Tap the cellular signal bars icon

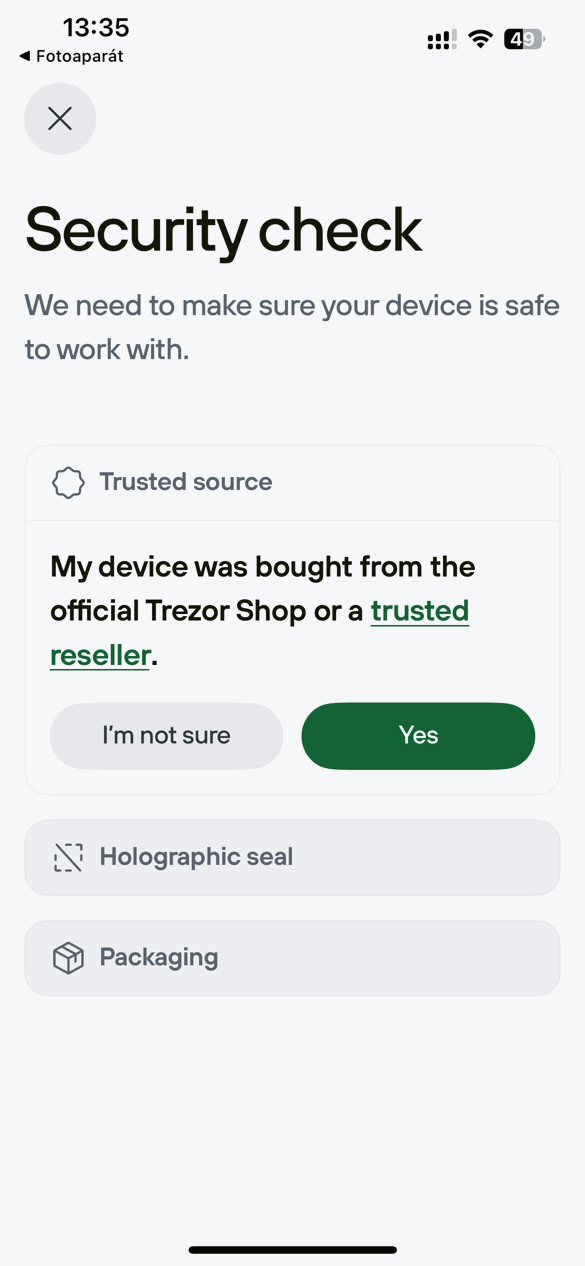click(x=439, y=39)
